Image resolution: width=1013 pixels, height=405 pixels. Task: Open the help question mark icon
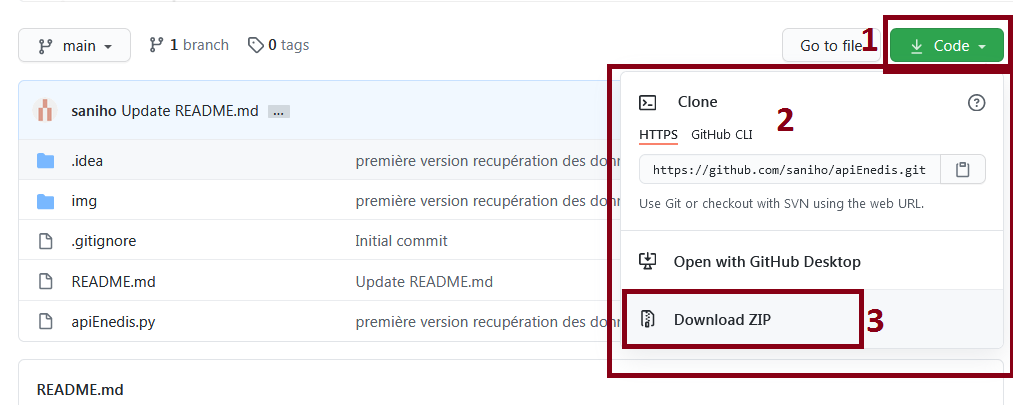[x=976, y=102]
